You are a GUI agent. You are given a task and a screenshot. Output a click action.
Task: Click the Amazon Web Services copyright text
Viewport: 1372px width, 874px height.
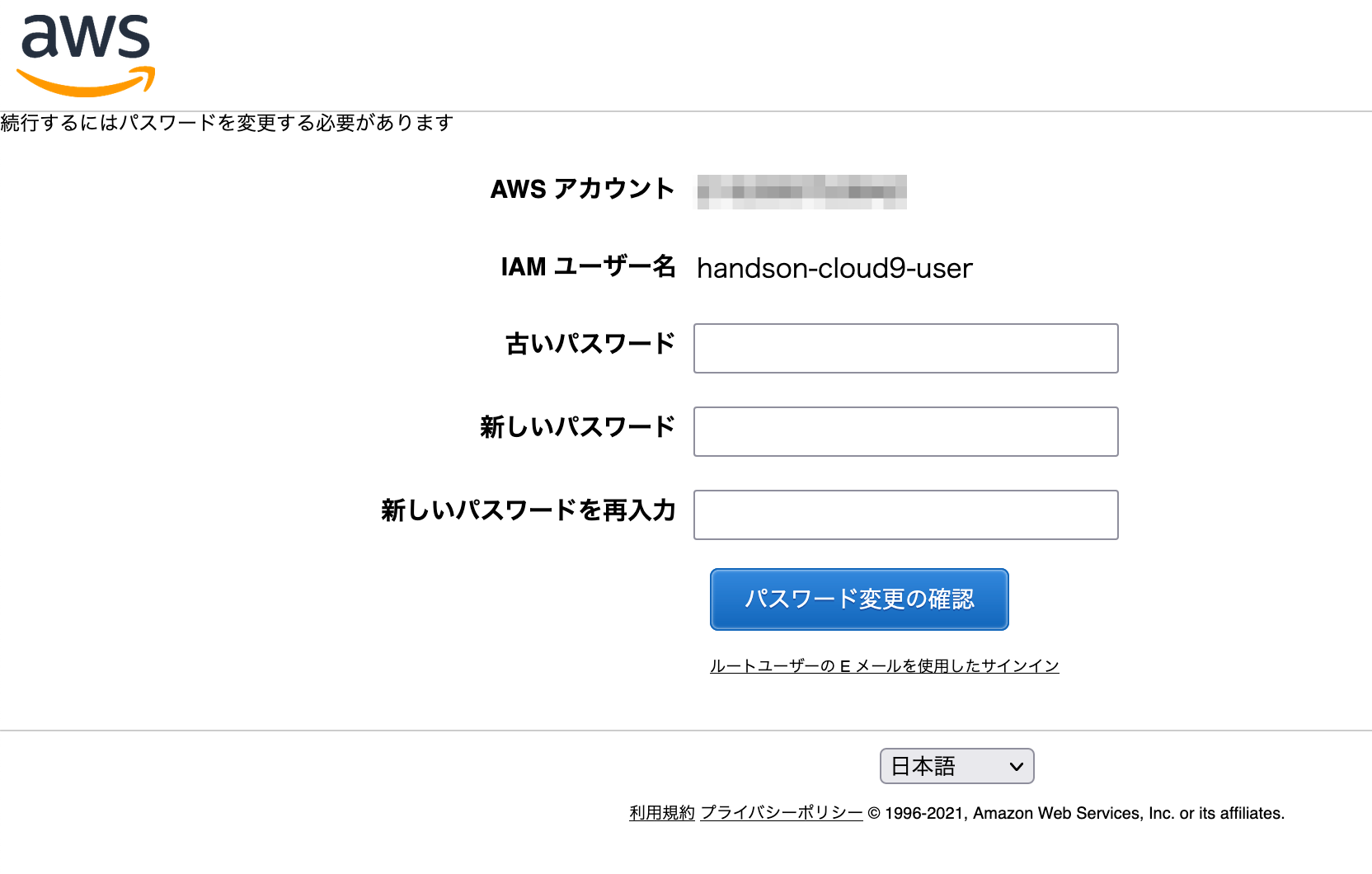[x=1076, y=813]
